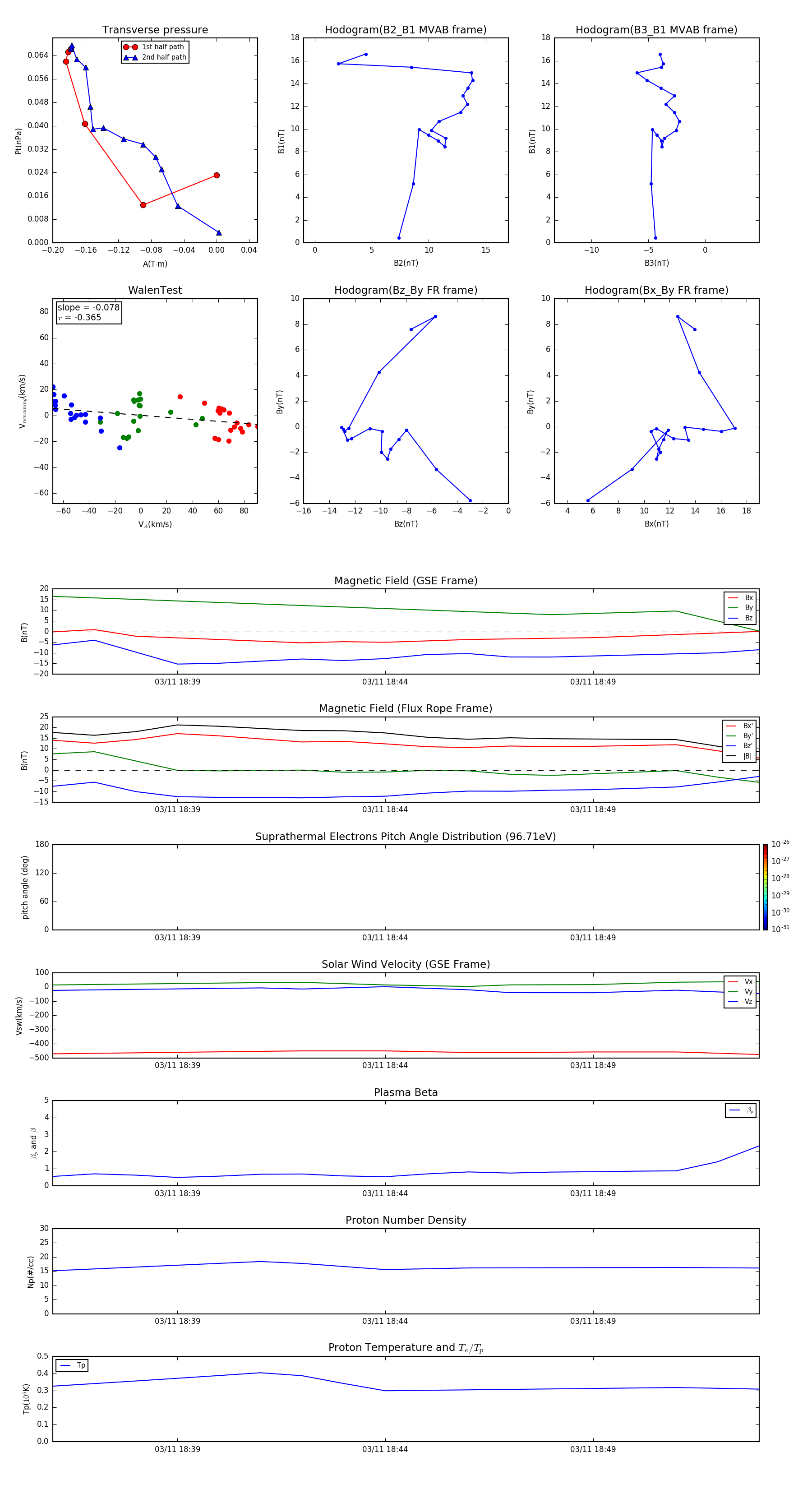812x1489 pixels.
Task: Select the 10^-31 color bar label
Action: (x=780, y=929)
